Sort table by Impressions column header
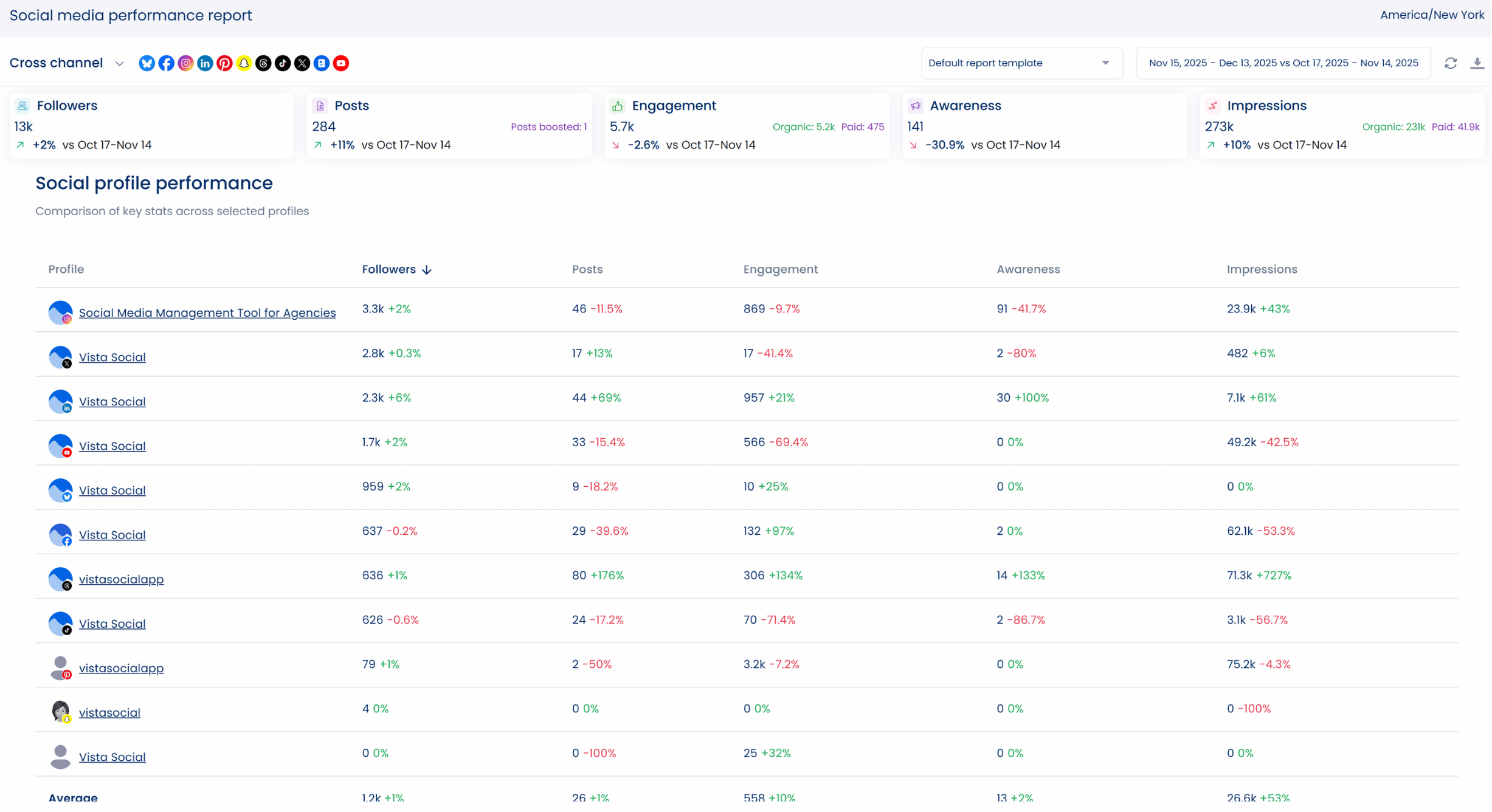The height and width of the screenshot is (812, 1492). click(x=1262, y=269)
